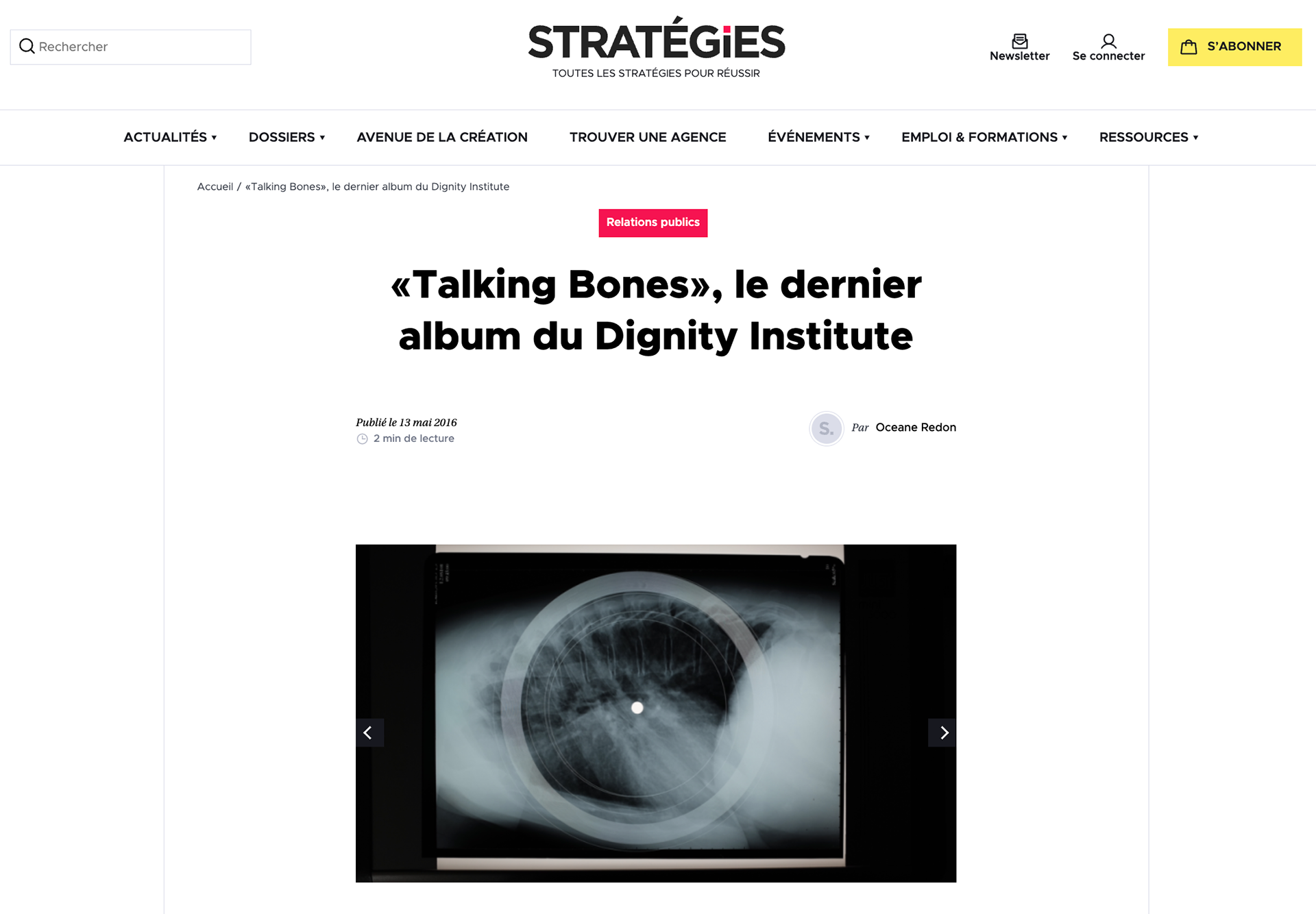Viewport: 1316px width, 914px height.
Task: Click the search magnifier icon
Action: tap(27, 46)
